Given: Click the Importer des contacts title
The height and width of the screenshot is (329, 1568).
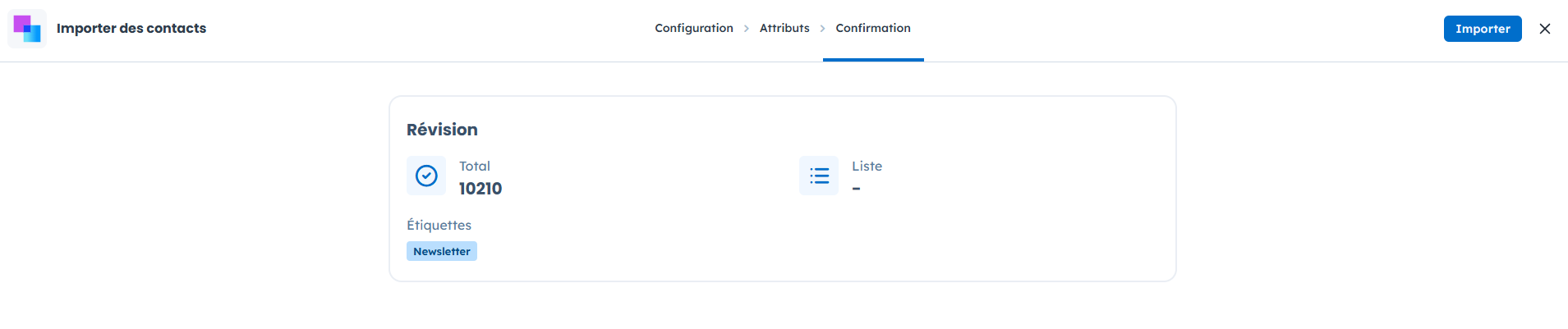Looking at the screenshot, I should (131, 28).
